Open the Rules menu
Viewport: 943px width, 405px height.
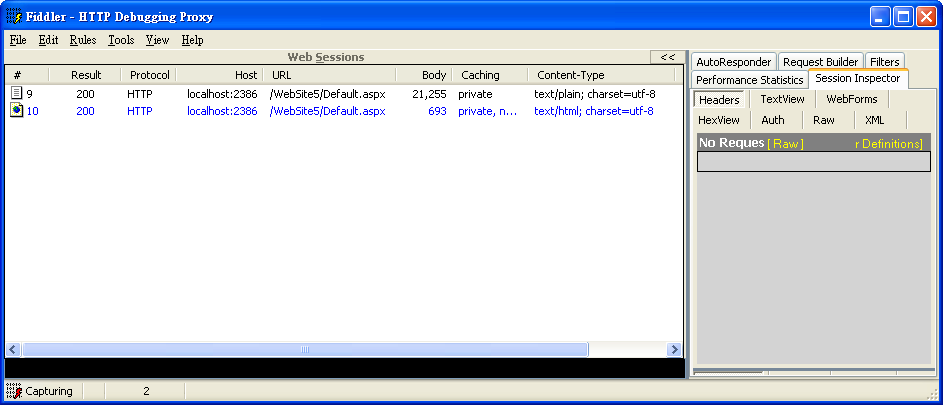point(82,40)
